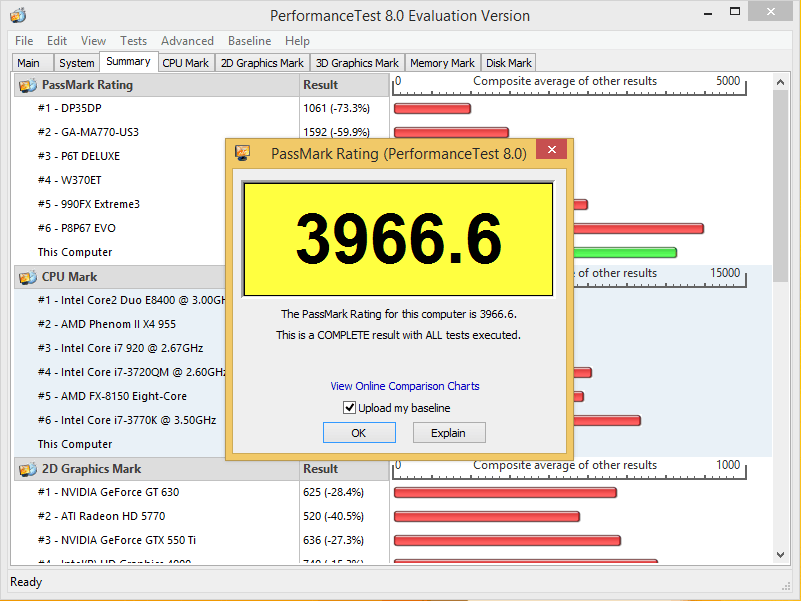Click the PerformanceTest app icon in title bar

click(x=18, y=15)
